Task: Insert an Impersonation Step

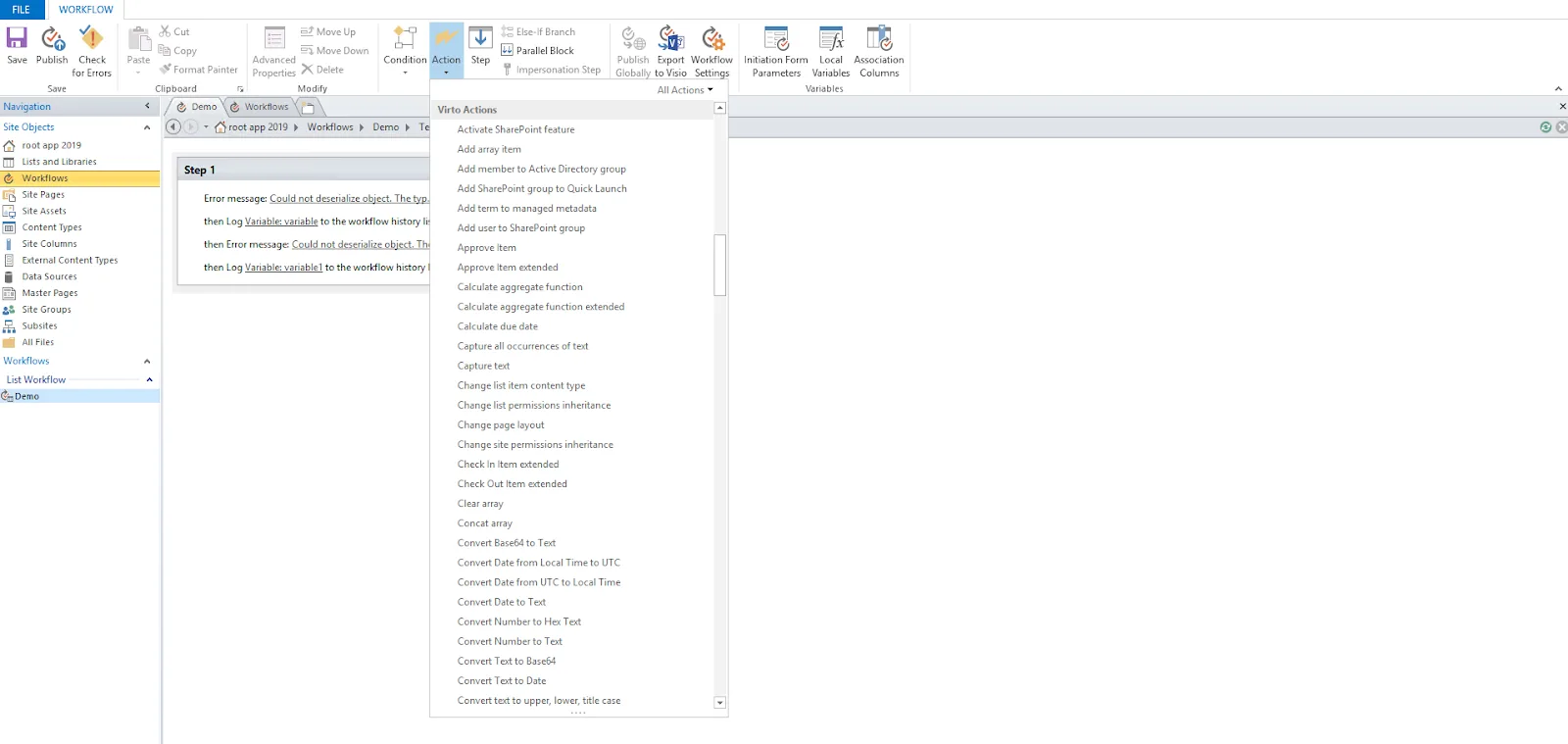Action: (x=551, y=70)
